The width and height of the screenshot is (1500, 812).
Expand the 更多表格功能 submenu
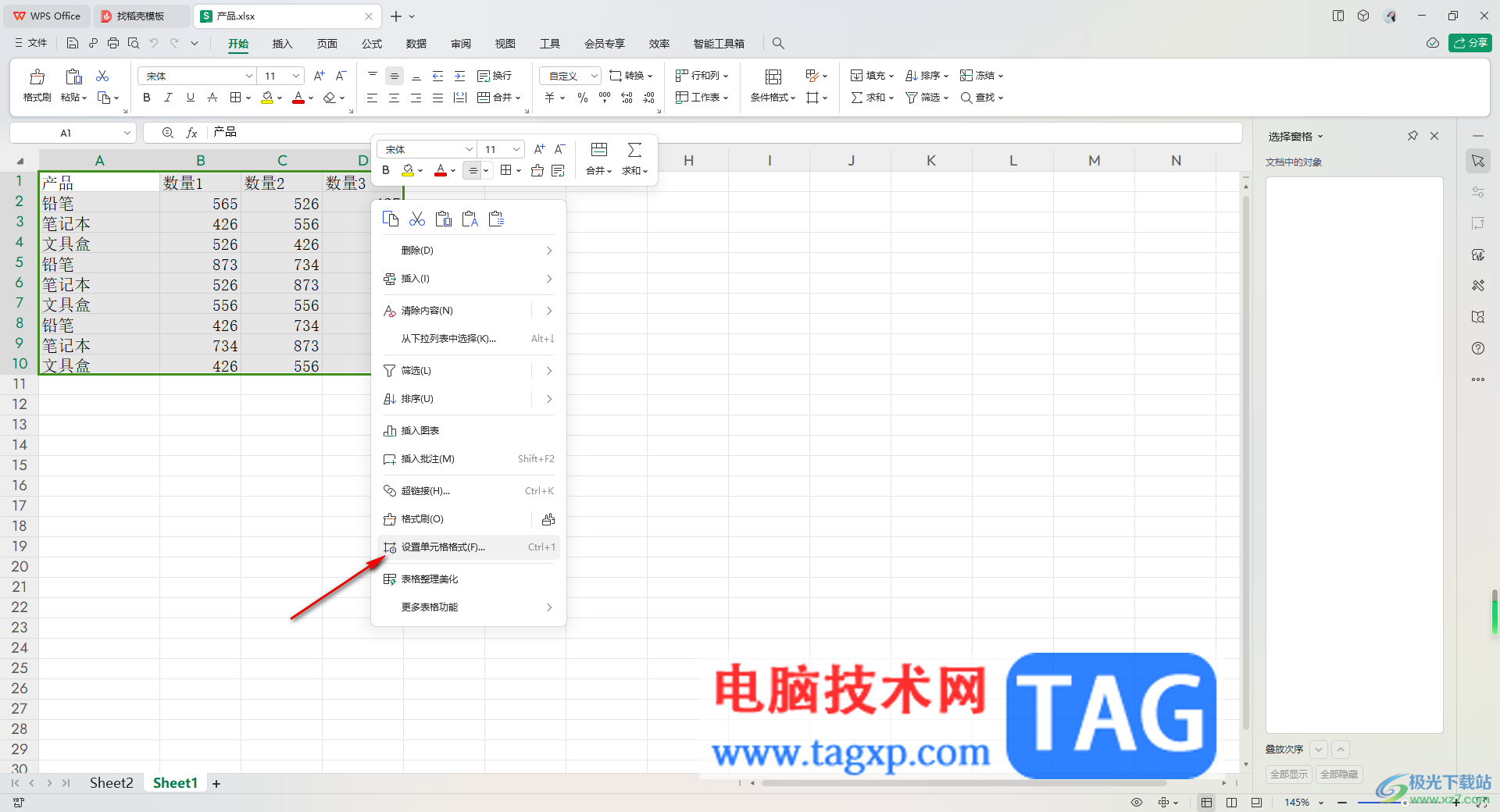coord(468,607)
